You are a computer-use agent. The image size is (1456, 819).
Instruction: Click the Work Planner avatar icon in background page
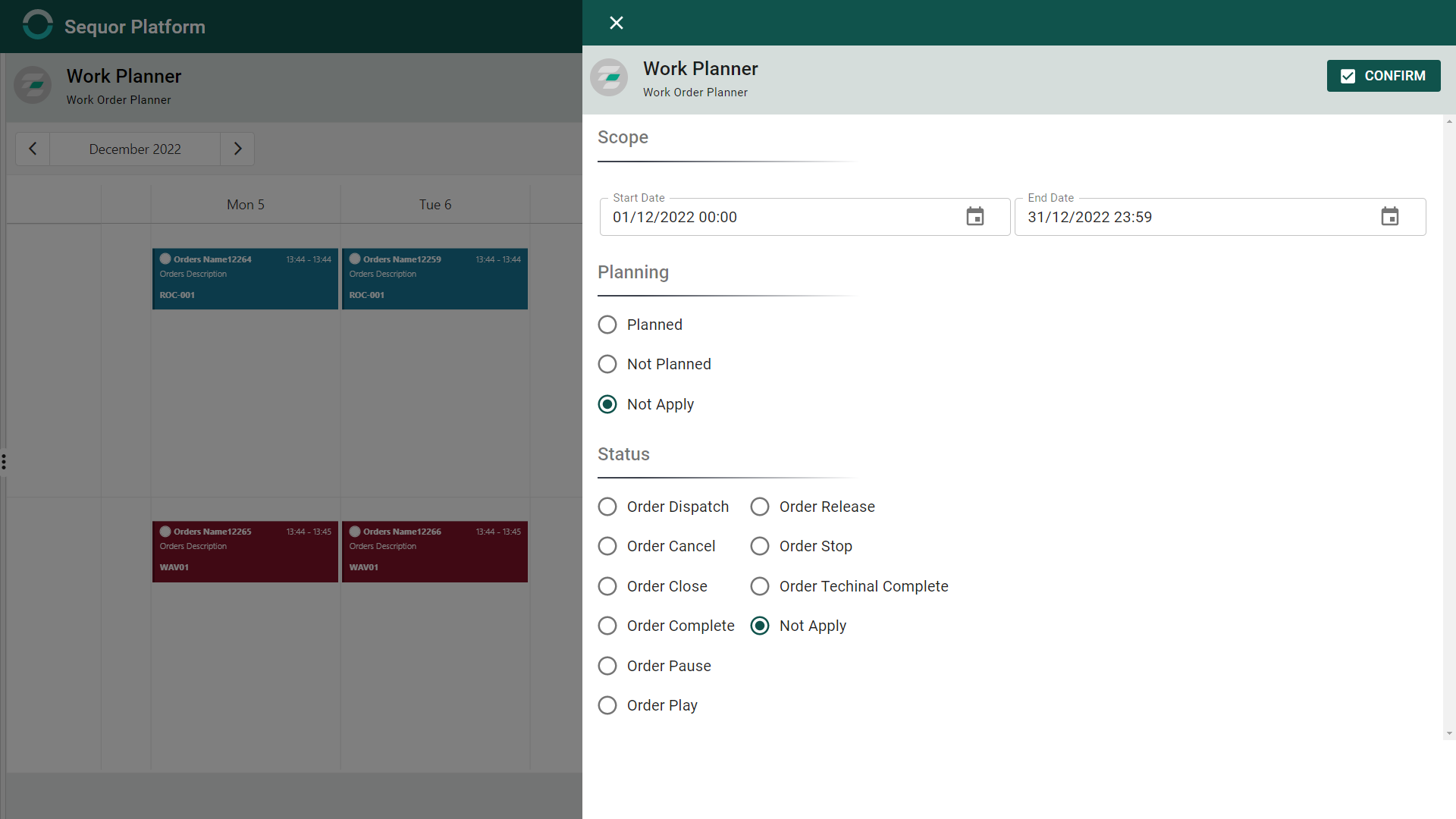tap(33, 85)
